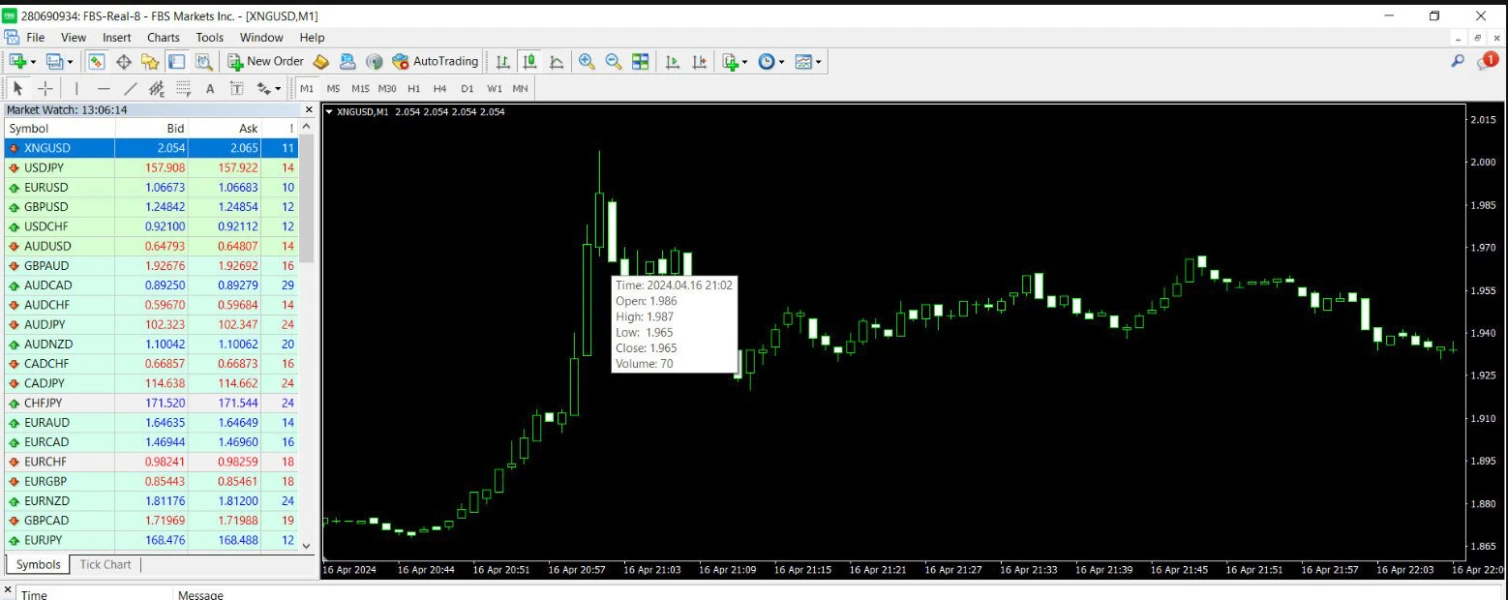This screenshot has width=1508, height=600.
Task: Open the Charts menu
Action: [163, 37]
